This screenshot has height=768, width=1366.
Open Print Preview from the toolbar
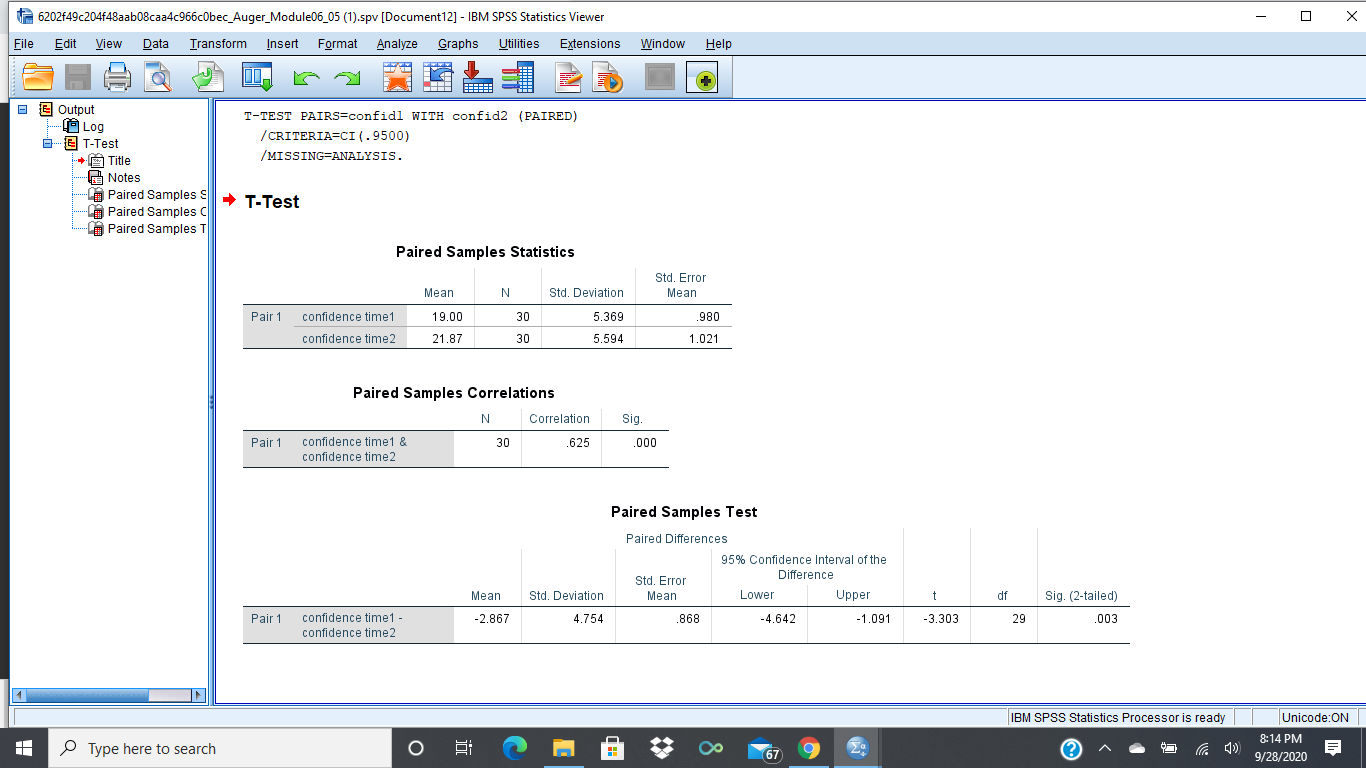158,77
